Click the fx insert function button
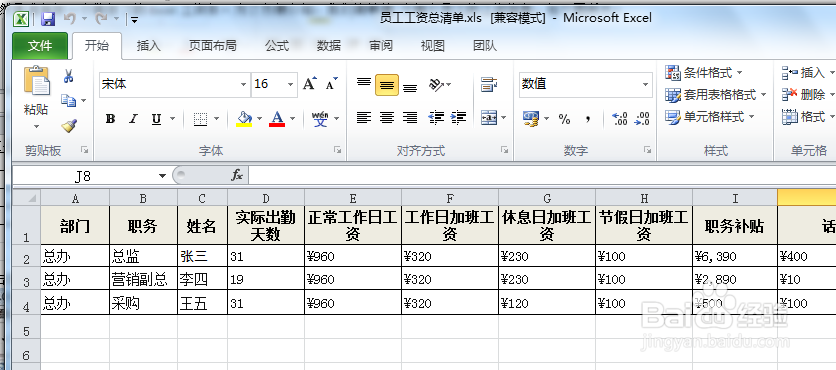The width and height of the screenshot is (836, 370). point(237,175)
